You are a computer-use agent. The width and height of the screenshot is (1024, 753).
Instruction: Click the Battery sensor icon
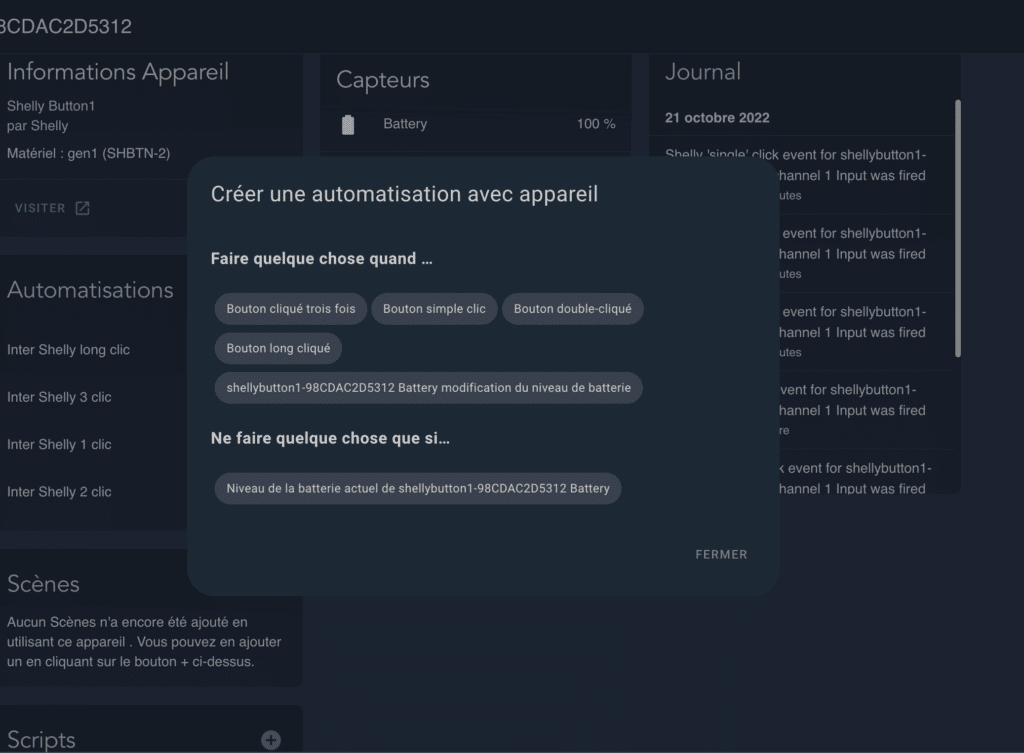pos(348,124)
